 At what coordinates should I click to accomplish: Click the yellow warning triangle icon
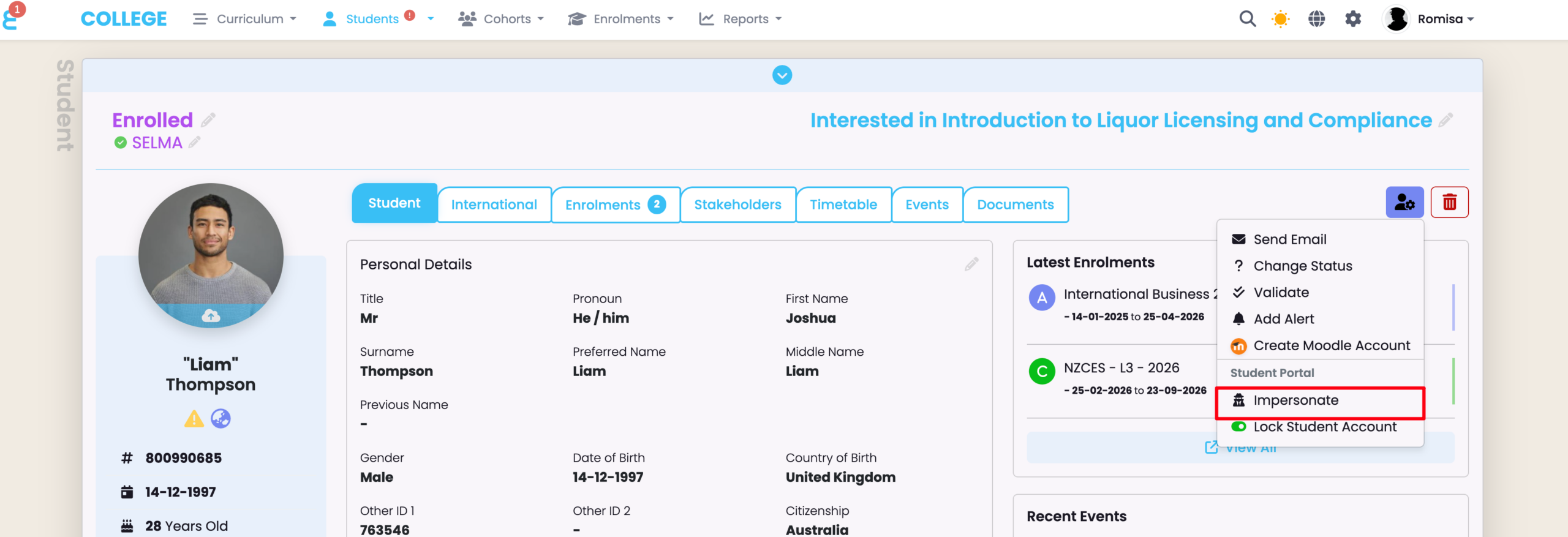[194, 419]
